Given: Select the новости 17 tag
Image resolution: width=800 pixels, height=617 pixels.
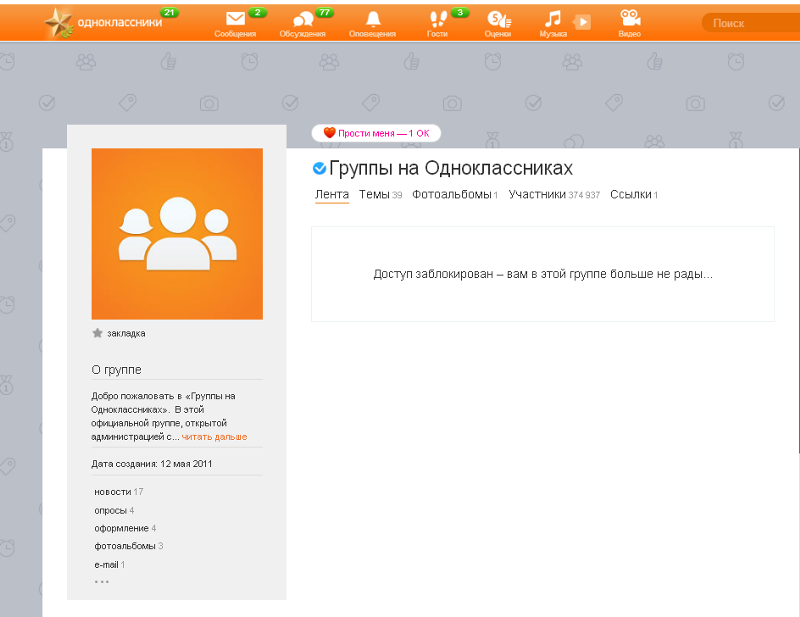Looking at the screenshot, I should [118, 492].
